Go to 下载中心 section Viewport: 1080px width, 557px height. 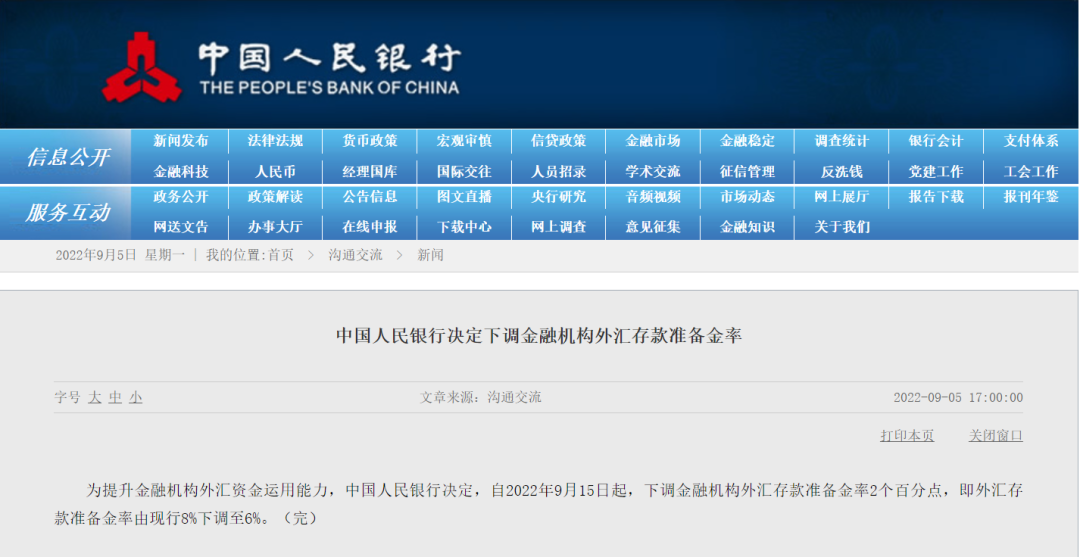point(464,227)
